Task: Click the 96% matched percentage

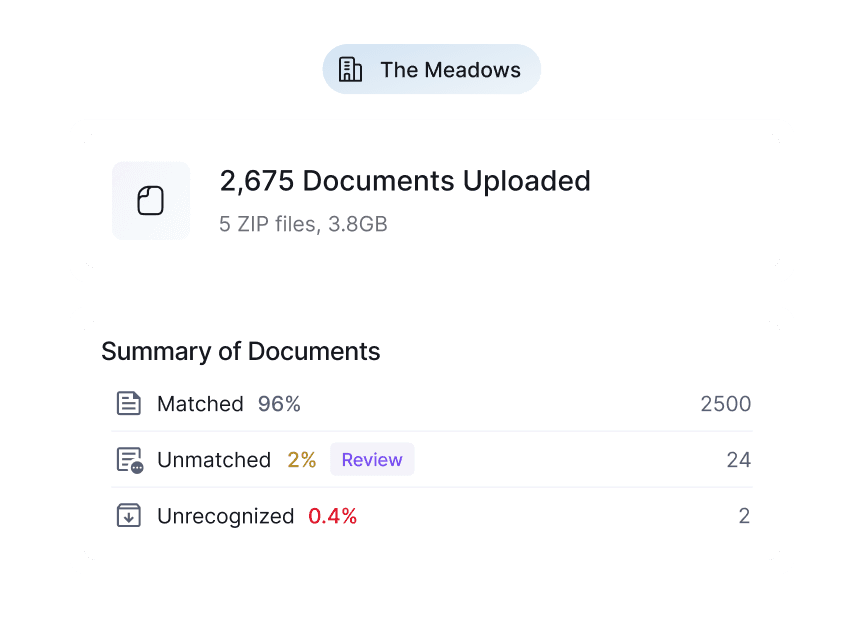Action: tap(279, 404)
